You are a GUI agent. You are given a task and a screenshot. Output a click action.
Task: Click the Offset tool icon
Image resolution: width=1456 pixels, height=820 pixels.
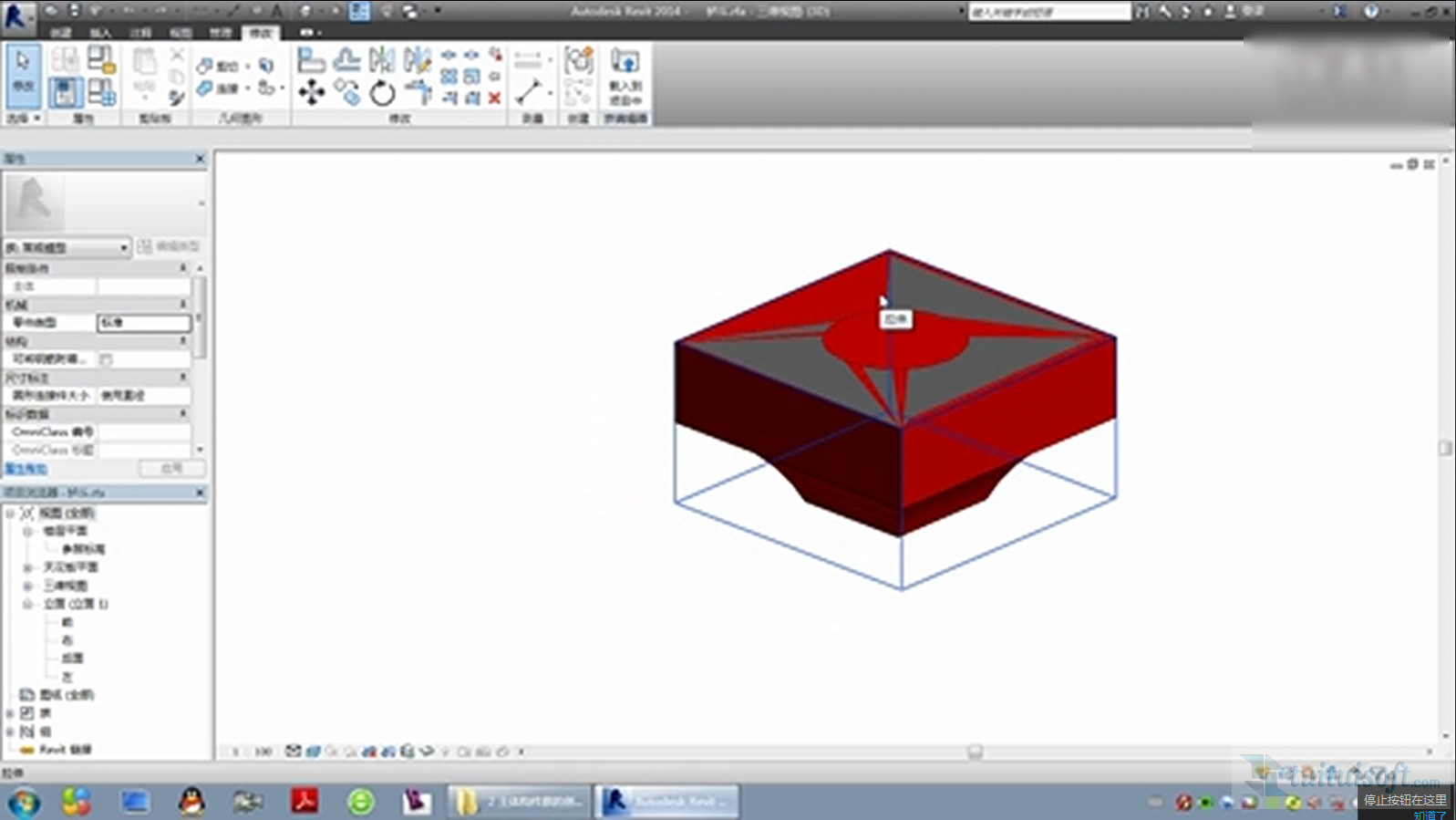coord(346,60)
